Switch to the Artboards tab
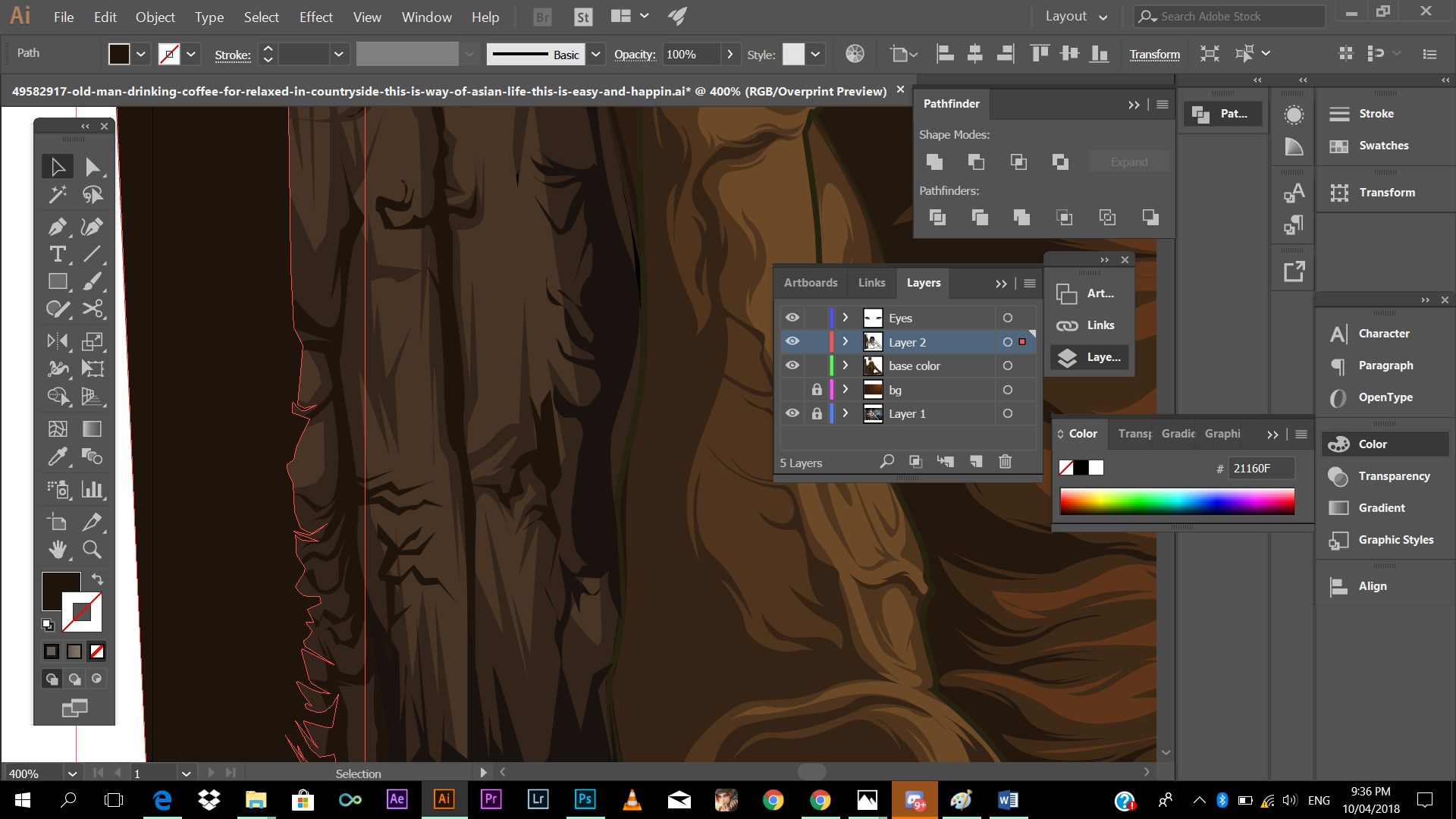This screenshot has height=819, width=1456. coord(811,283)
